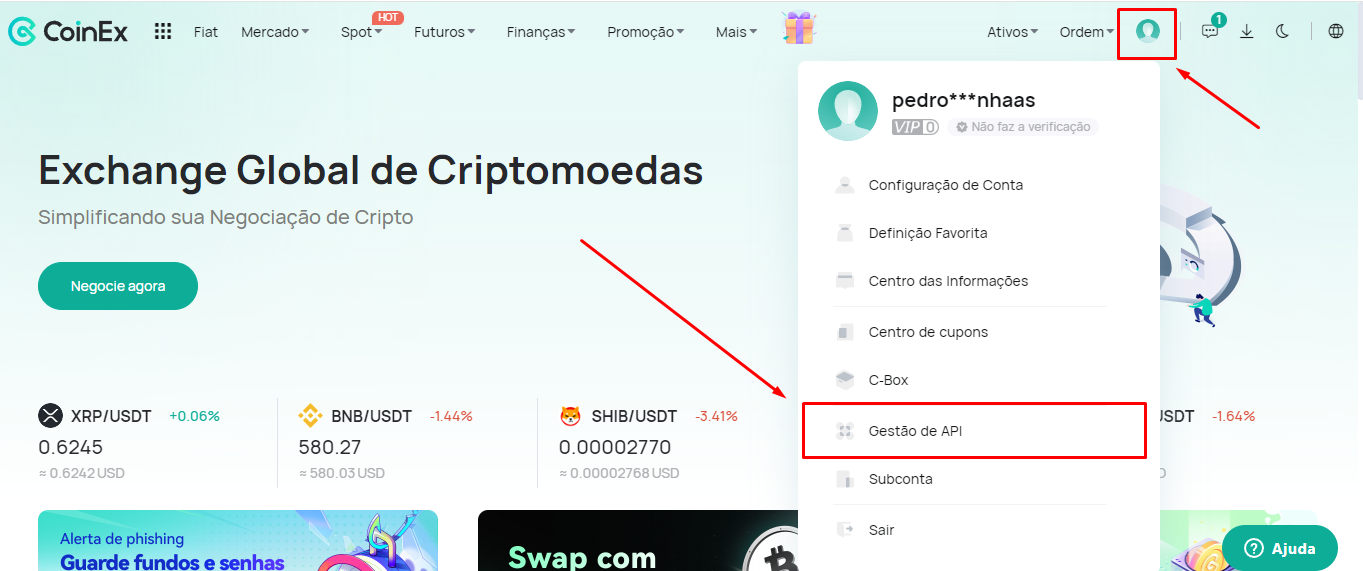Open the Ordem dropdown
The height and width of the screenshot is (571, 1363).
tap(1086, 32)
